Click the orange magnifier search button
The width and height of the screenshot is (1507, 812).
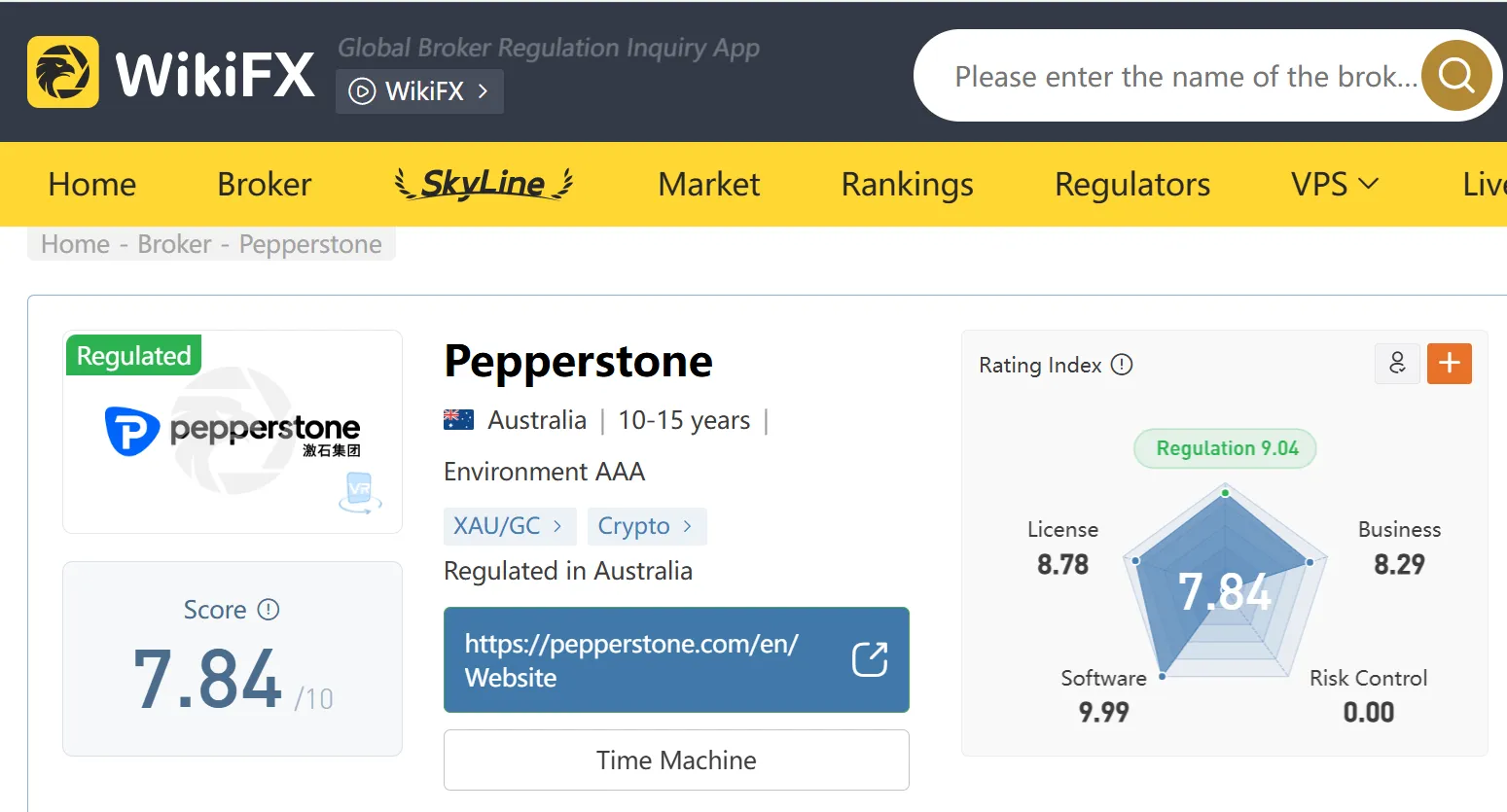(1456, 75)
